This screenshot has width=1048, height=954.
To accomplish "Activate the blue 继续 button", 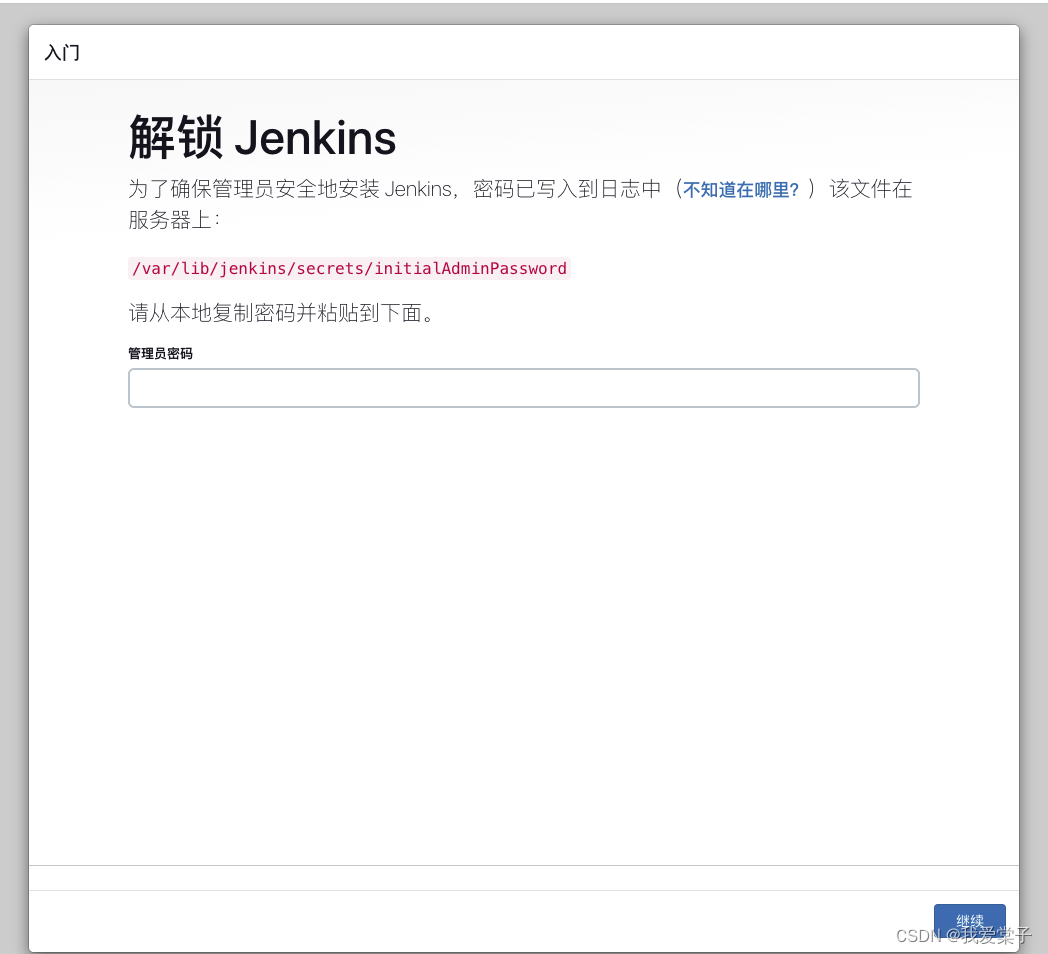I will tap(968, 921).
